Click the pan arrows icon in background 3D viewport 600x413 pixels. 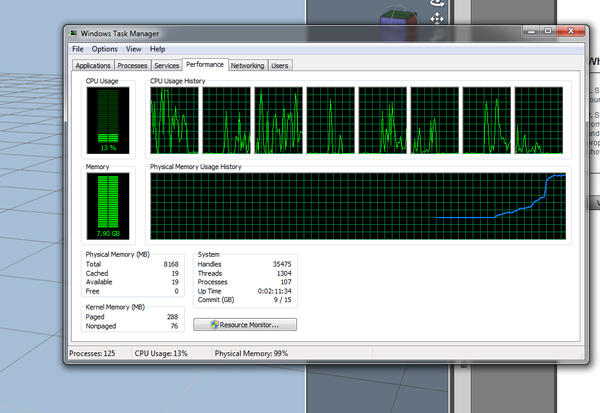click(x=437, y=18)
